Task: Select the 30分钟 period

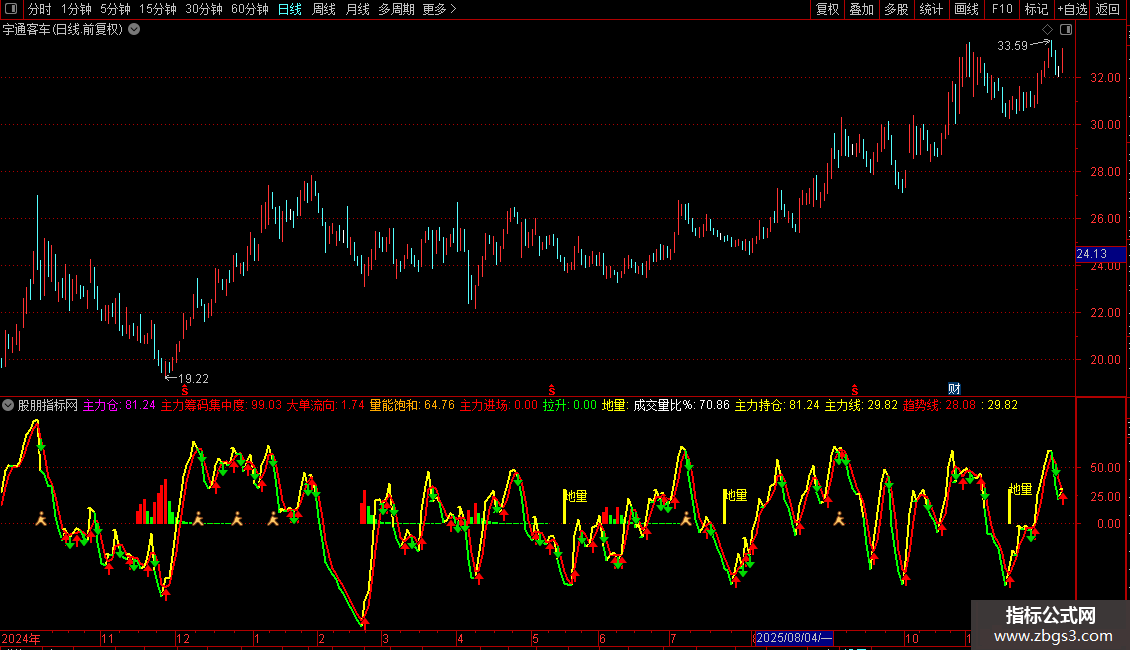Action: [x=204, y=9]
